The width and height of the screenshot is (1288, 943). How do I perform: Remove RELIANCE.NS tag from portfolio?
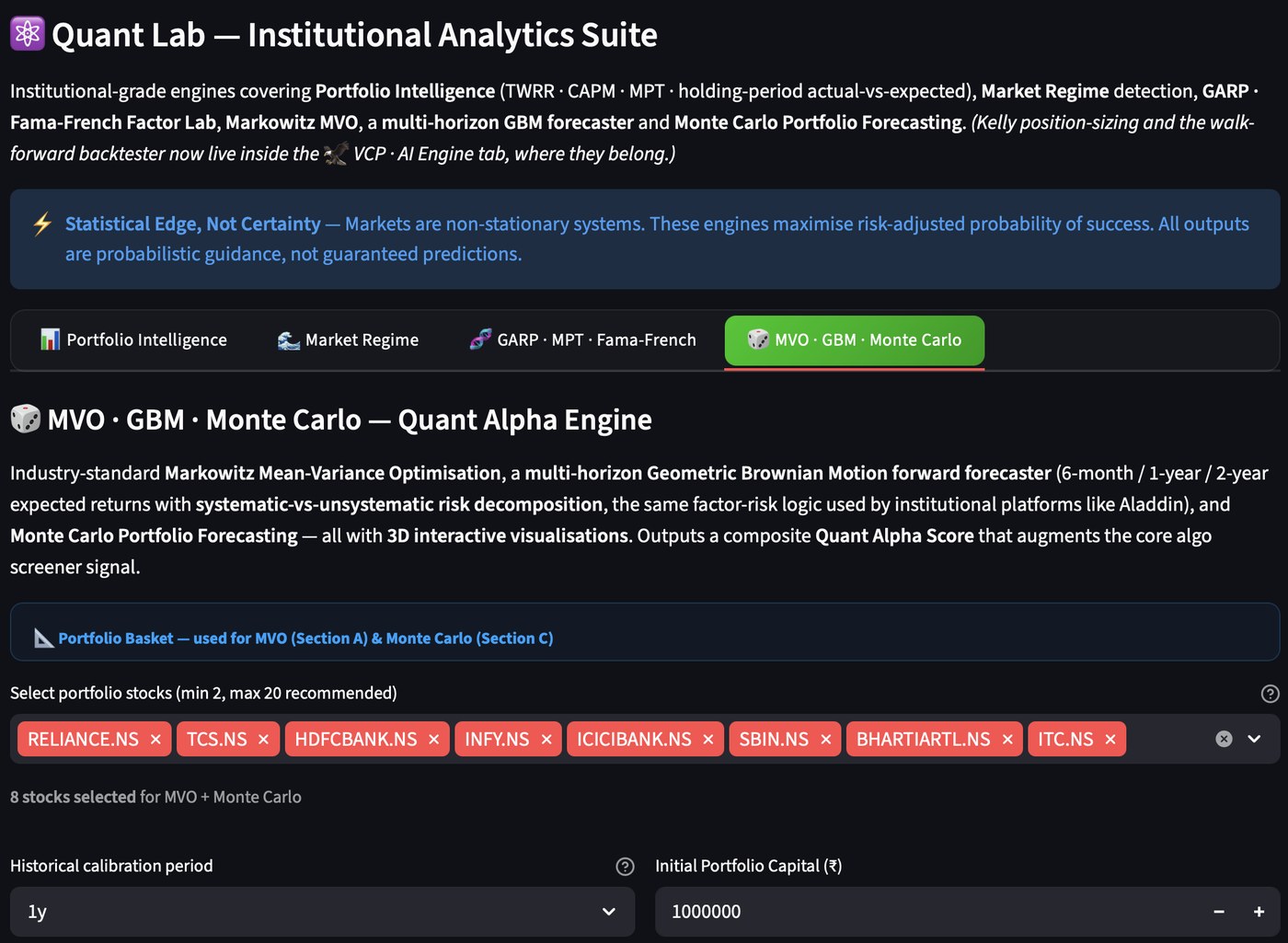pyautogui.click(x=155, y=740)
